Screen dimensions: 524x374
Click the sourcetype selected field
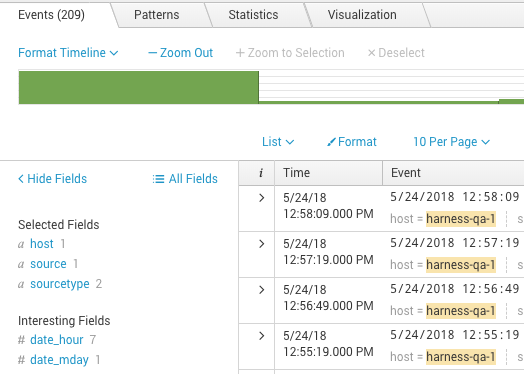coord(60,284)
